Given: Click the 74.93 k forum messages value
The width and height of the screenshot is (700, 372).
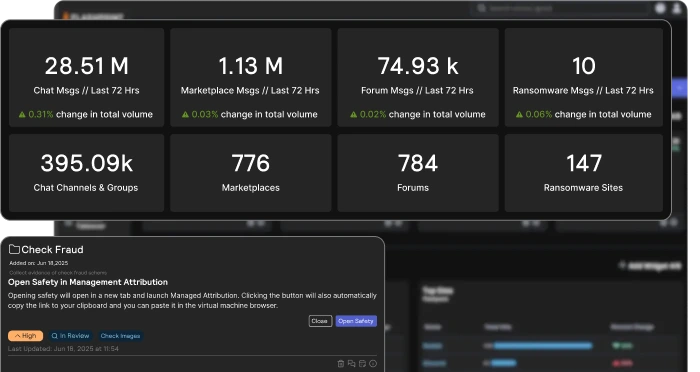Looking at the screenshot, I should pos(418,66).
